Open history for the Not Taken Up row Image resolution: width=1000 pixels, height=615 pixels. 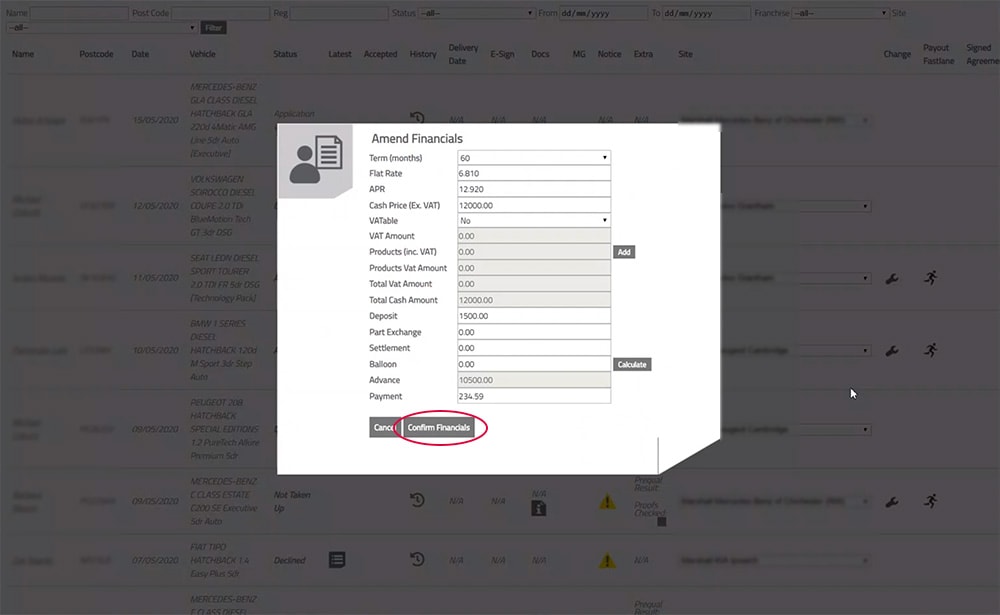(418, 501)
